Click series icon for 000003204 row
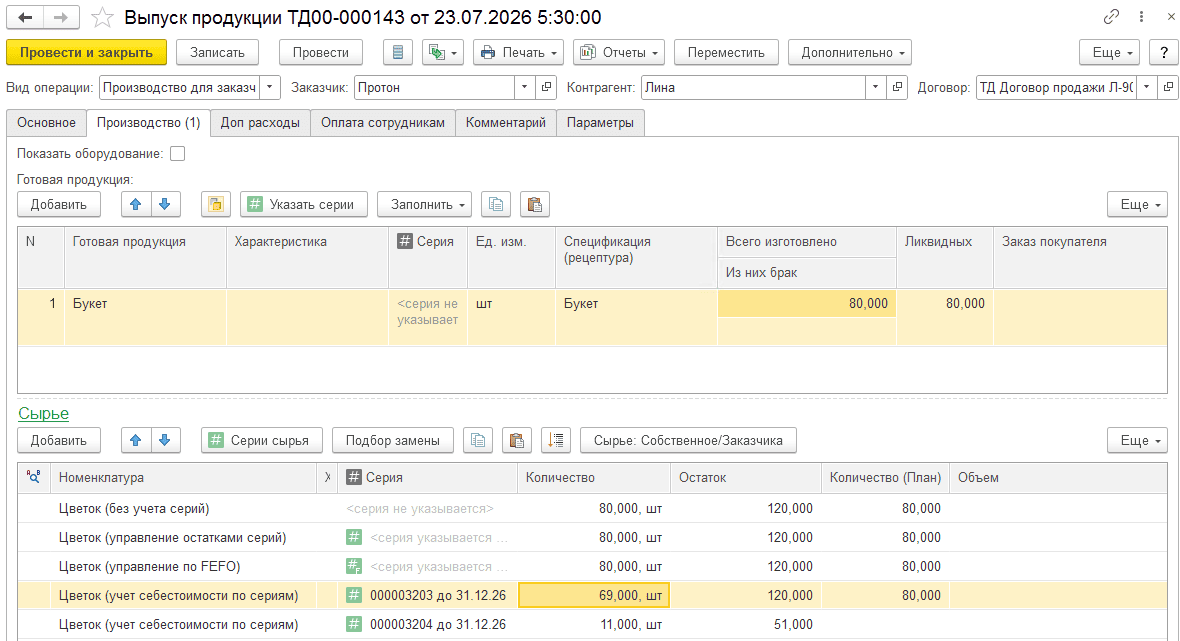The height and width of the screenshot is (641, 1180). point(354,624)
